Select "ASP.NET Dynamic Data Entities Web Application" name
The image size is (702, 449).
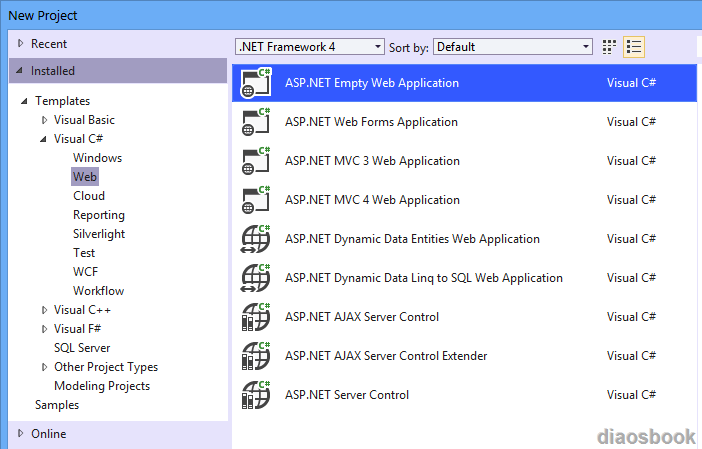point(412,239)
